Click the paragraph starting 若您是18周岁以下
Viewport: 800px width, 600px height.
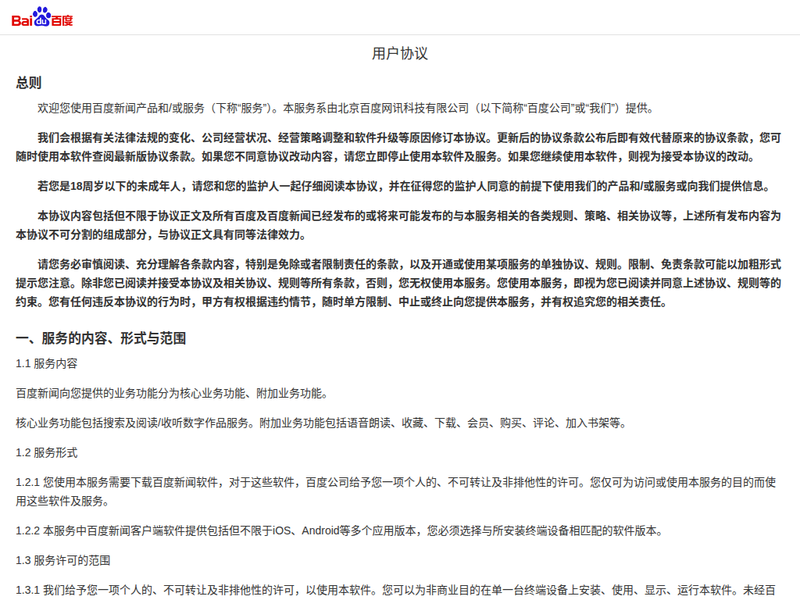404,186
